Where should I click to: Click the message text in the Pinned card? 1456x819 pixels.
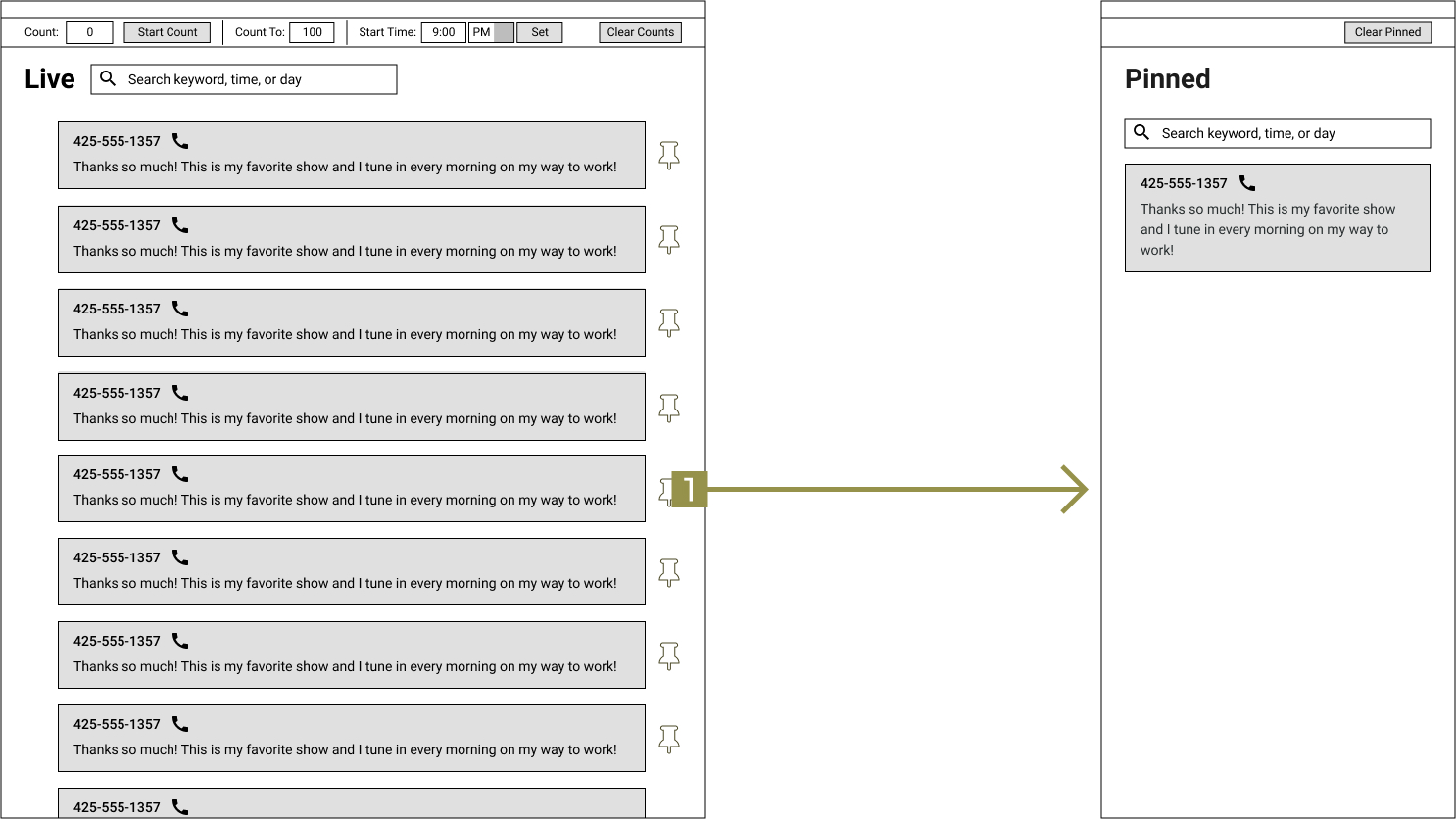(1268, 229)
